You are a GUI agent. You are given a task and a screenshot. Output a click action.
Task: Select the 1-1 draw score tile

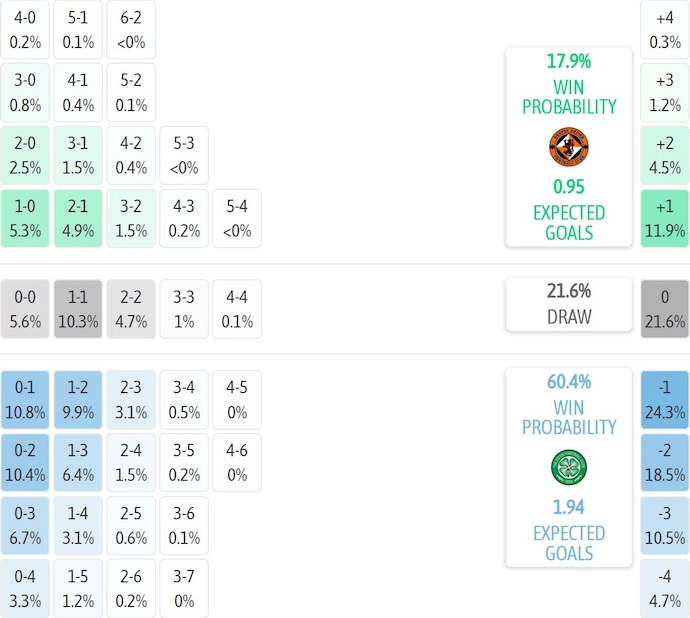[78, 309]
